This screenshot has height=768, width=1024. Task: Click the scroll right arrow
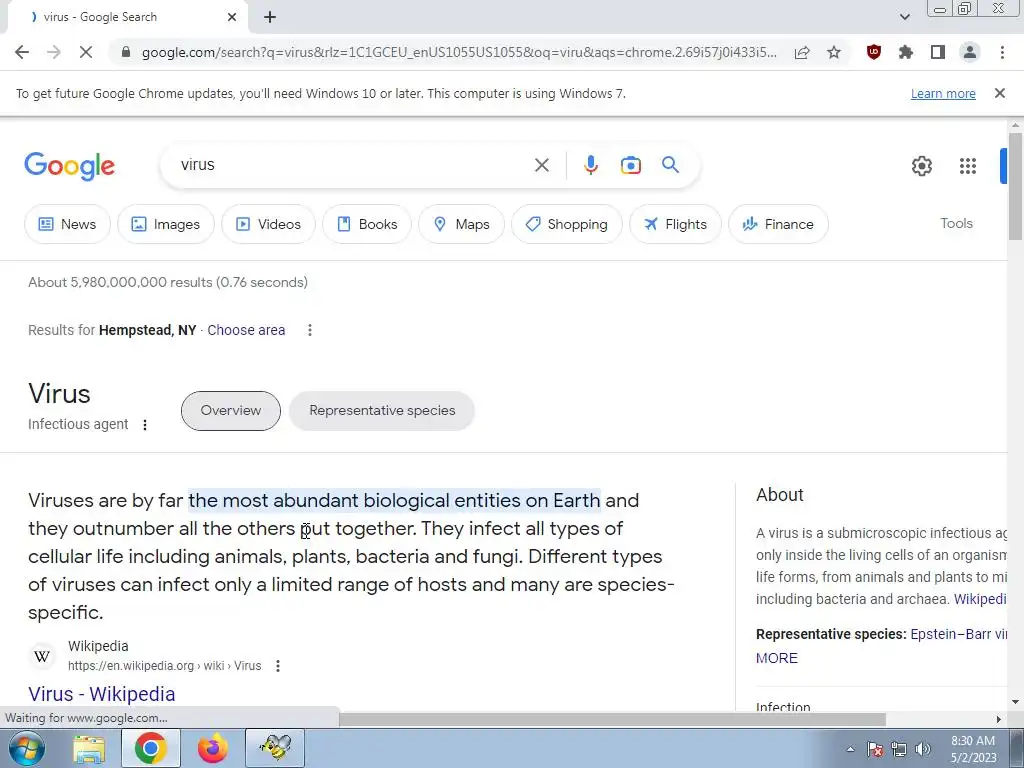point(999,719)
